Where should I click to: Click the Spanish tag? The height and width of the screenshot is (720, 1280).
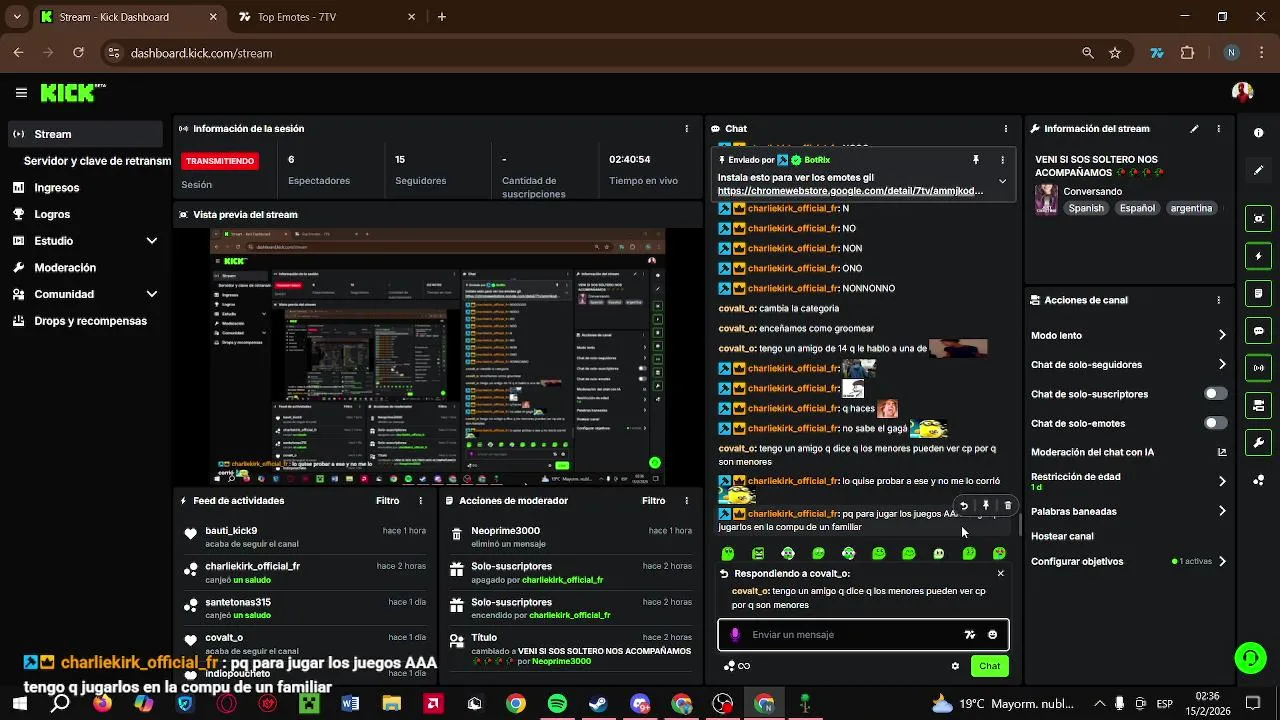pos(1086,209)
